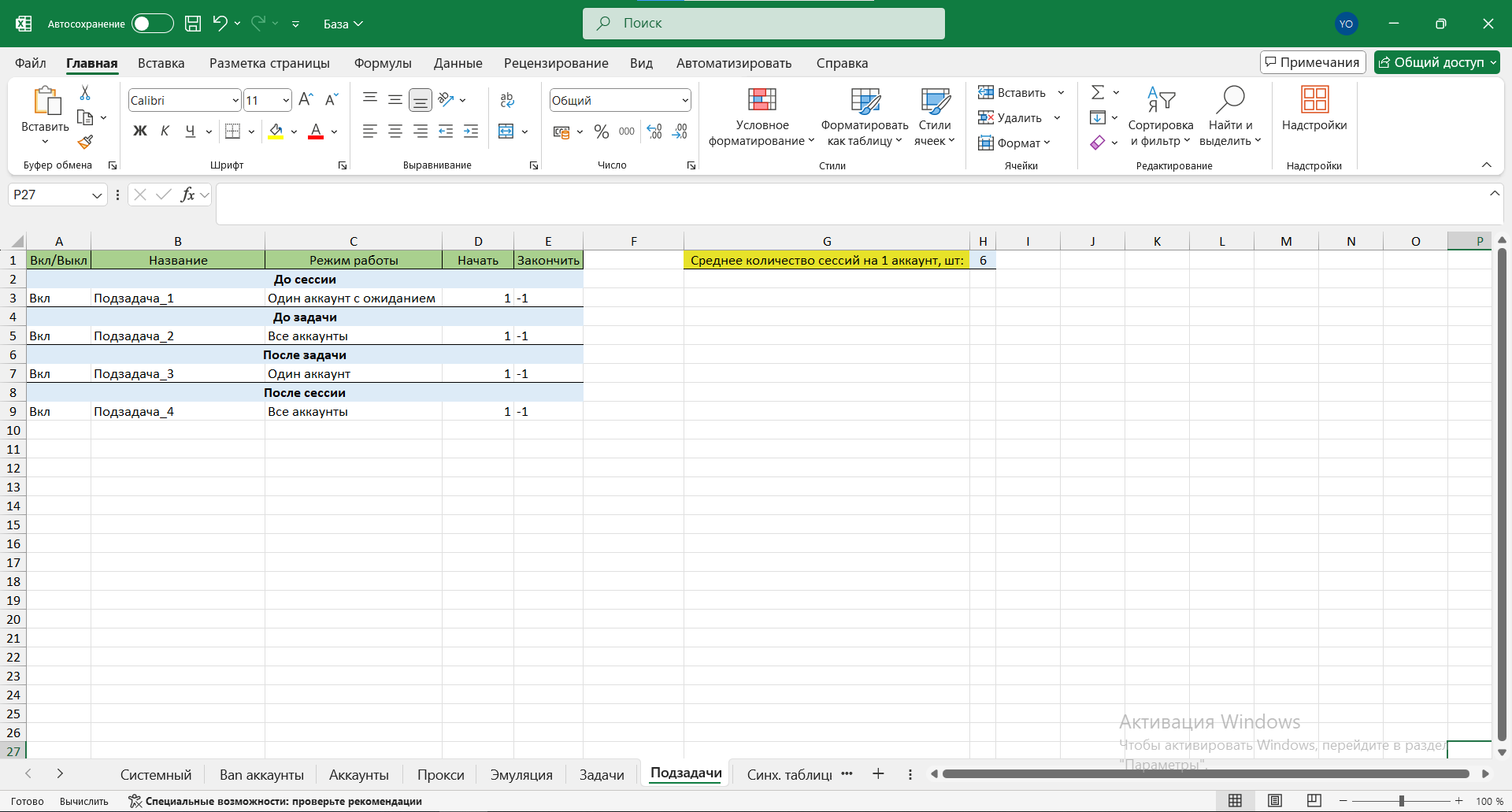Toggle Italic (К) formatting

(x=165, y=132)
